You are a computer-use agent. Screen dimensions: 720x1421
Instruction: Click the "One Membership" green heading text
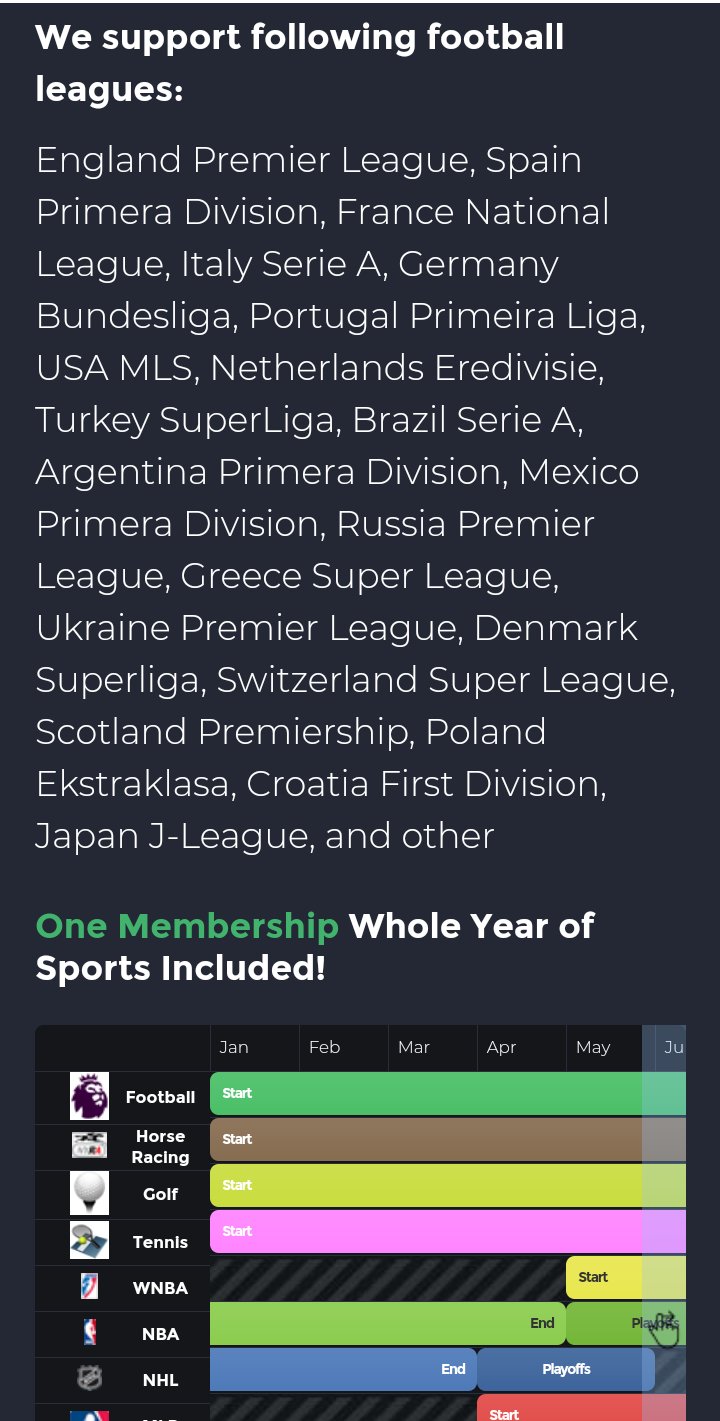[x=187, y=926]
